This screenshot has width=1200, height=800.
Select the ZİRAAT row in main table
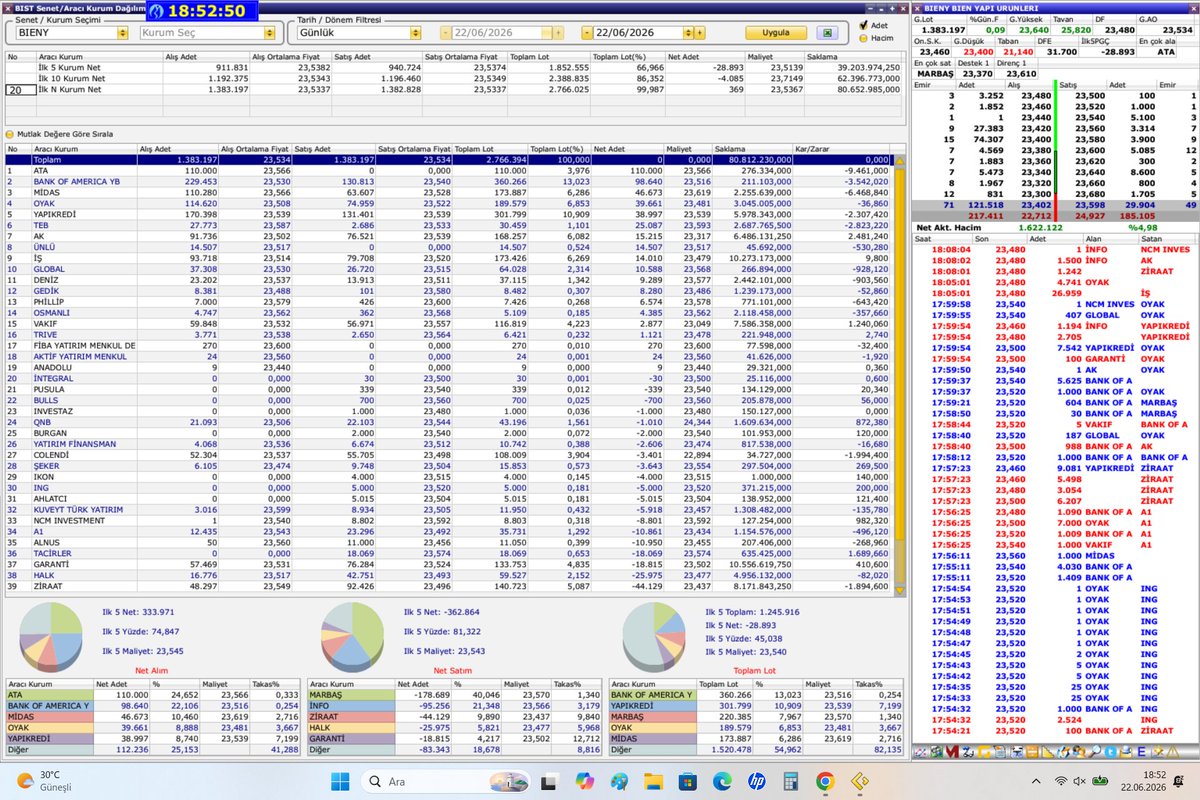pos(448,586)
